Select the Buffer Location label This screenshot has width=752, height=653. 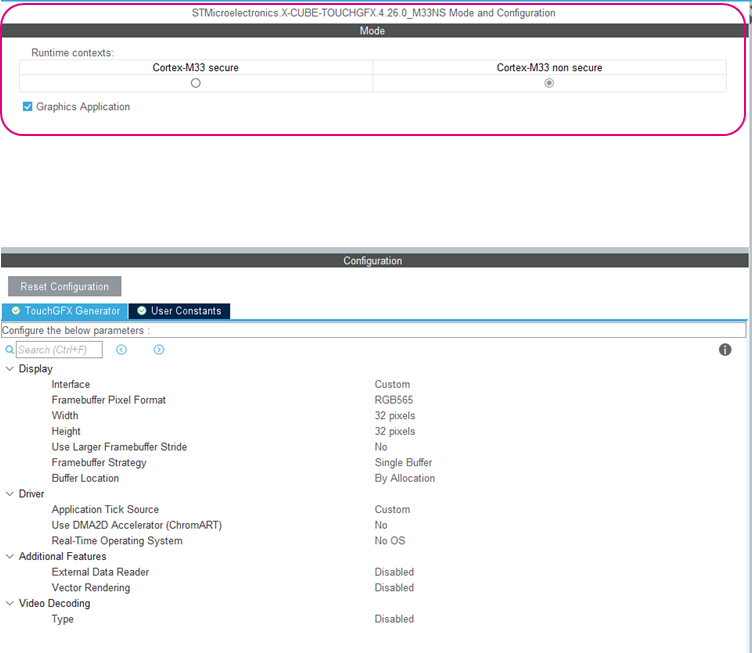click(85, 478)
